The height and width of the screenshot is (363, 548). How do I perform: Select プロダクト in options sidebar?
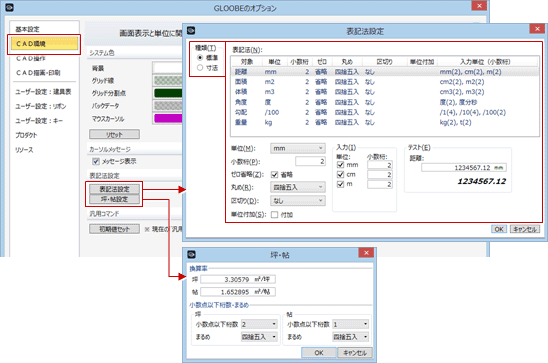(26, 135)
